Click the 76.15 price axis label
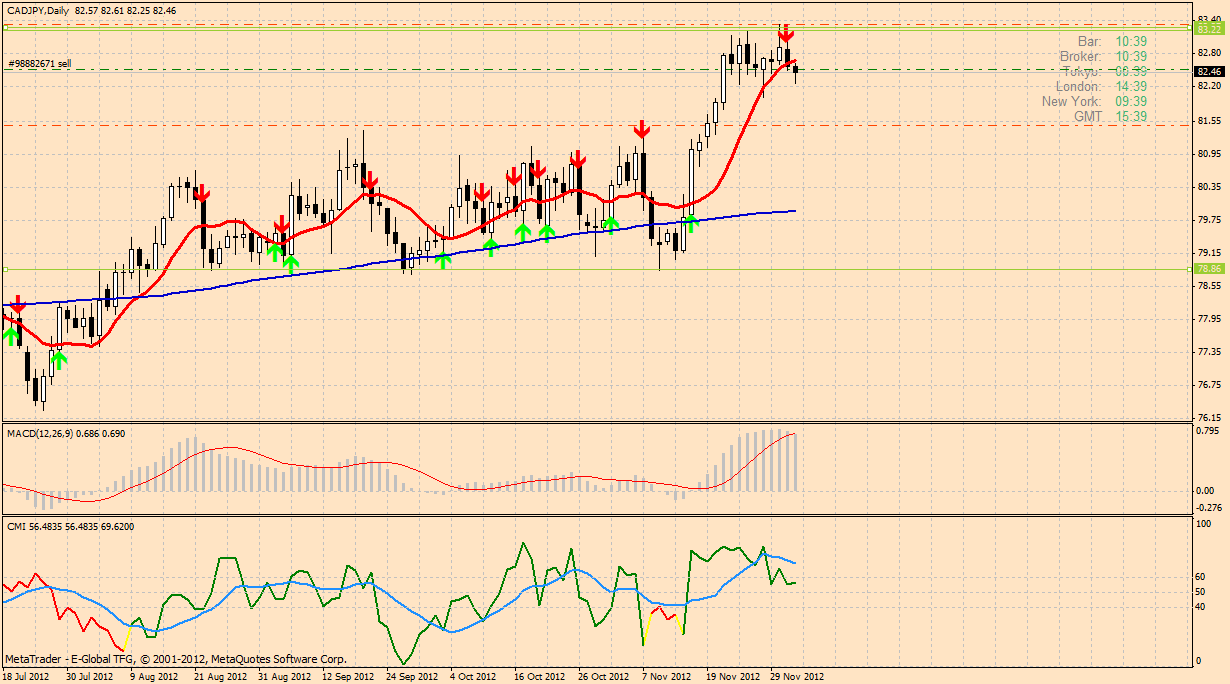Screen dimensions: 1230x684 pyautogui.click(x=1208, y=418)
